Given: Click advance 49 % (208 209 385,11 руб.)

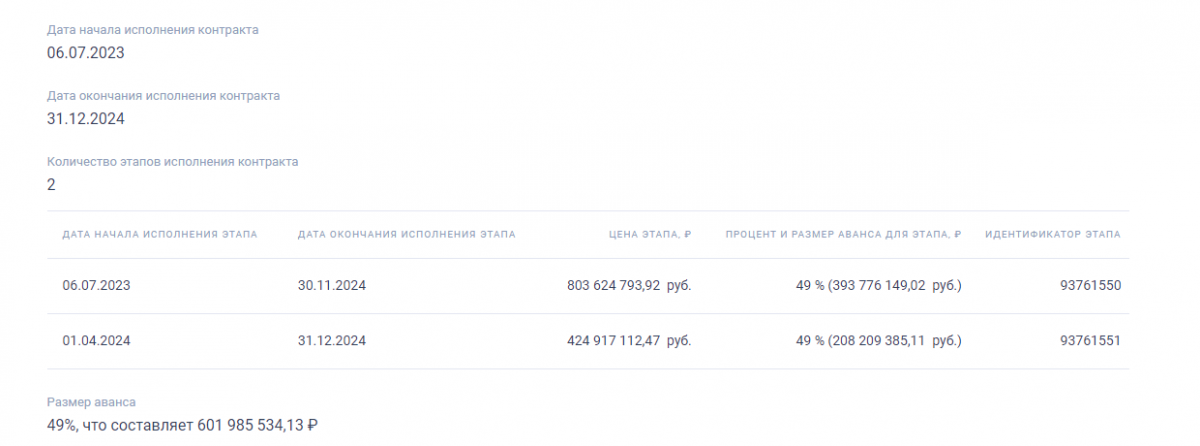Looking at the screenshot, I should [x=879, y=341].
